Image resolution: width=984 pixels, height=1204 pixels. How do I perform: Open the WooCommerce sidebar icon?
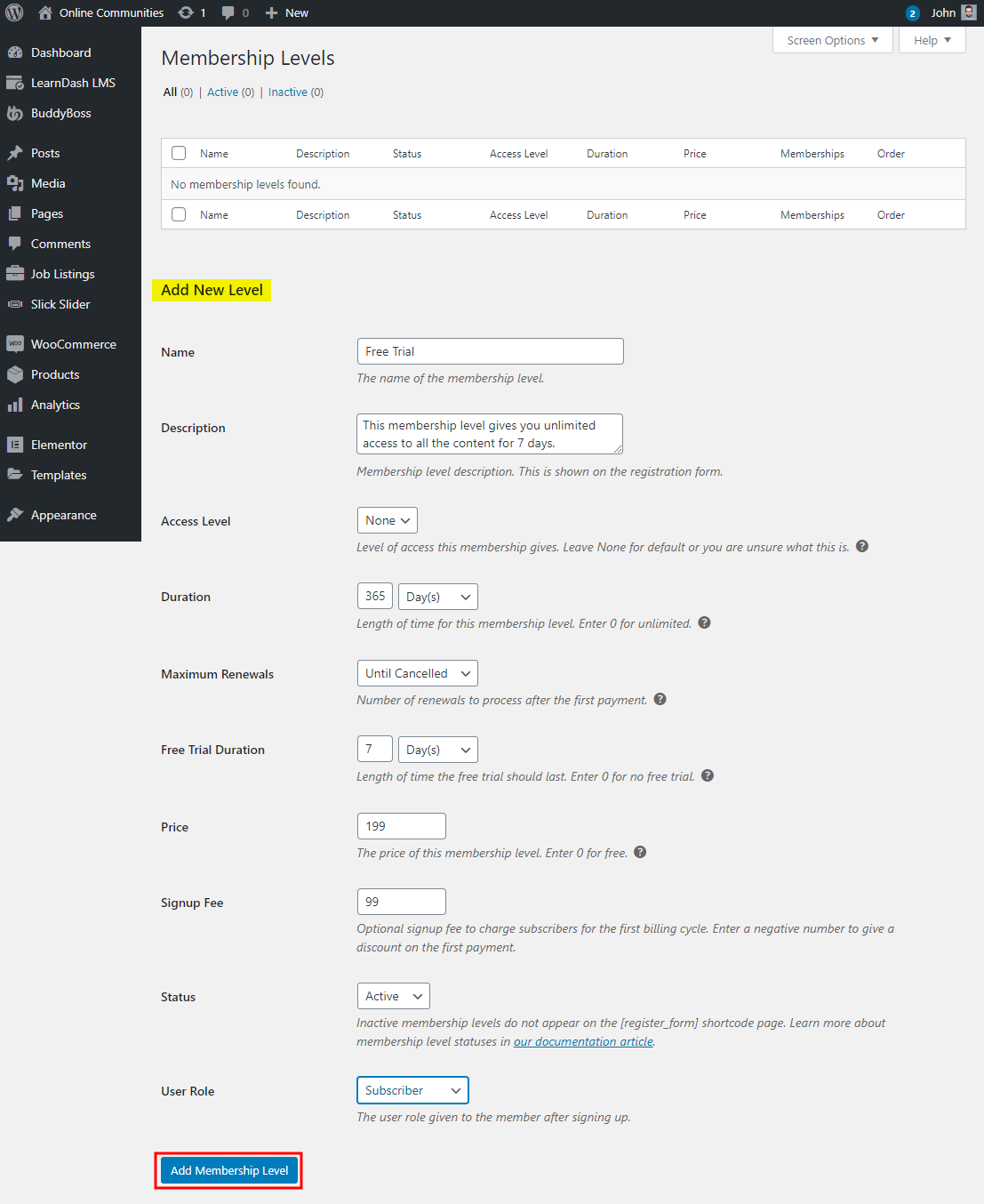[14, 343]
